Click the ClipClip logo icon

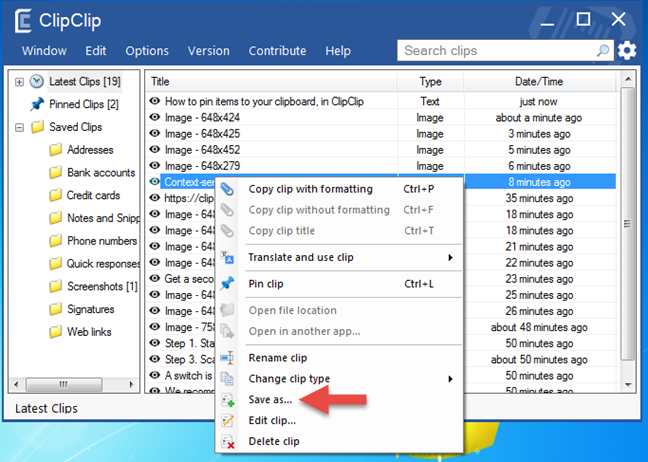pos(23,21)
